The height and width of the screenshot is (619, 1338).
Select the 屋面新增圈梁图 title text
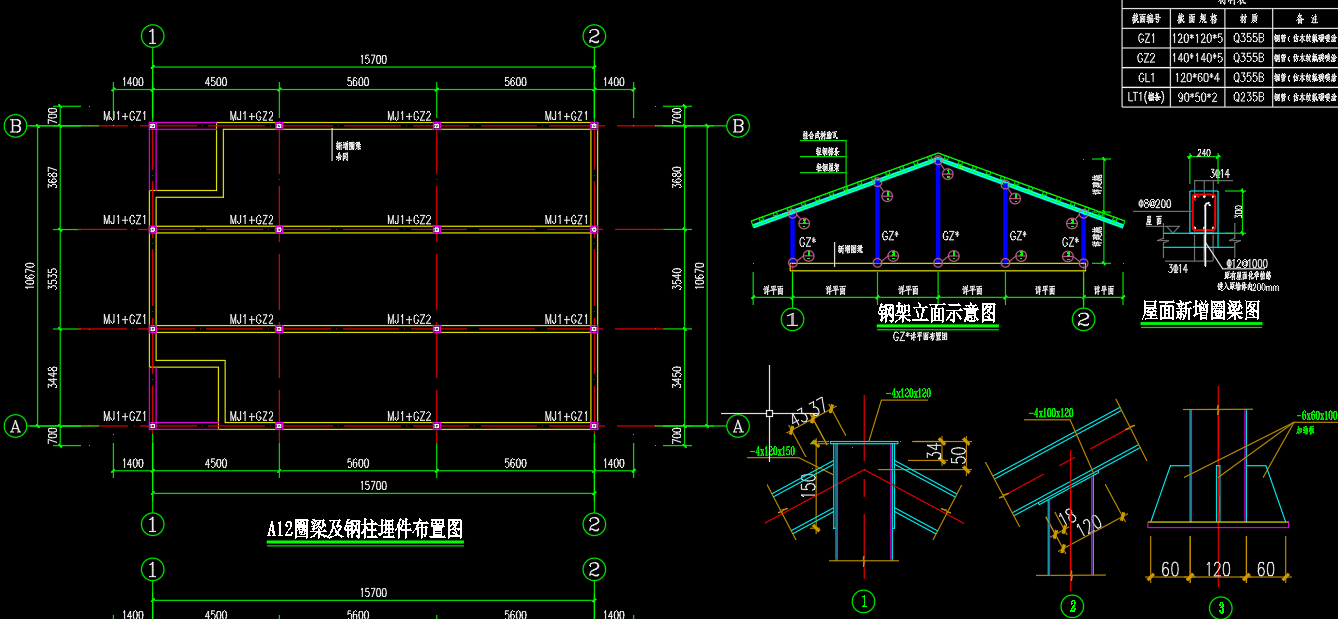(1201, 311)
